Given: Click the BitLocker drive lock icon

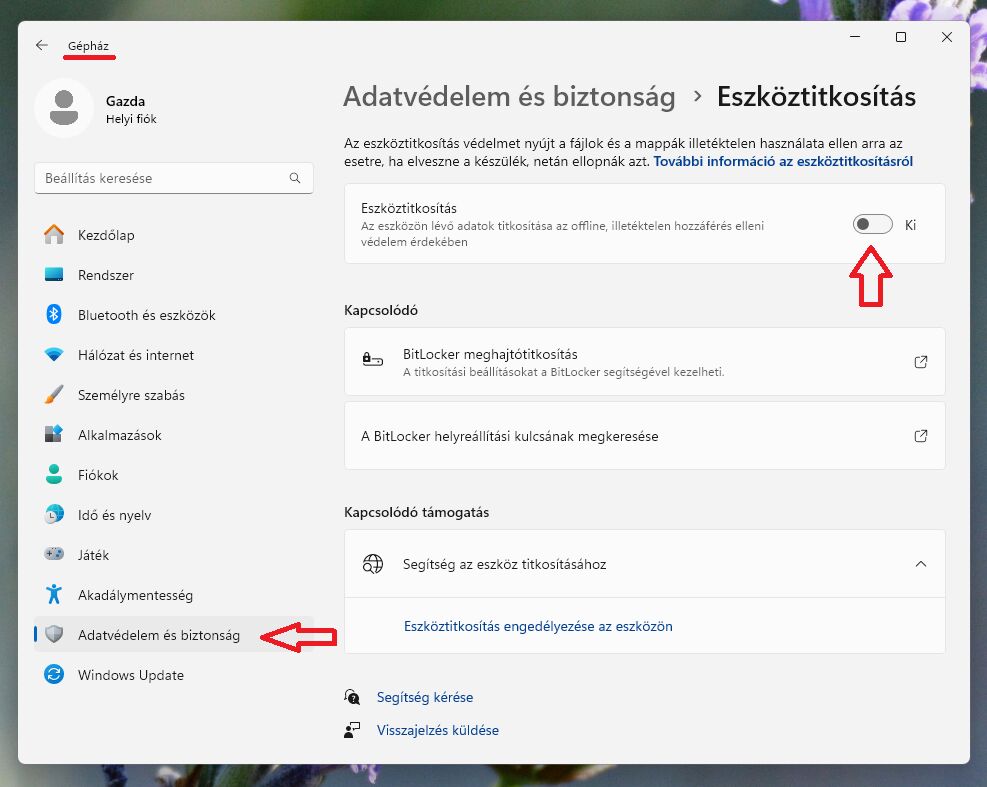Looking at the screenshot, I should click(x=373, y=361).
